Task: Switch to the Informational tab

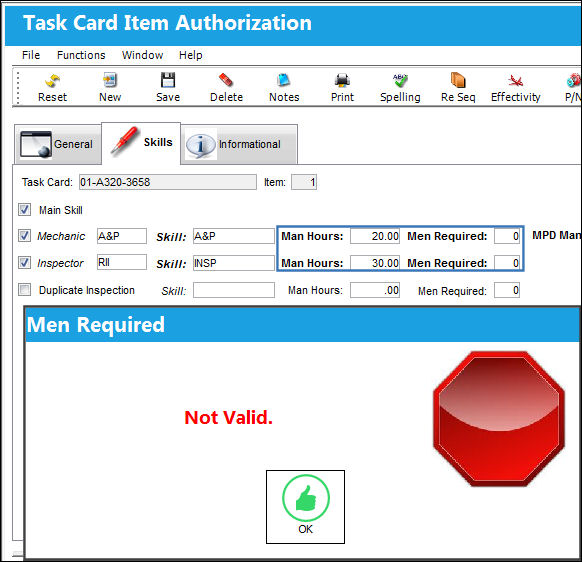Action: click(239, 144)
